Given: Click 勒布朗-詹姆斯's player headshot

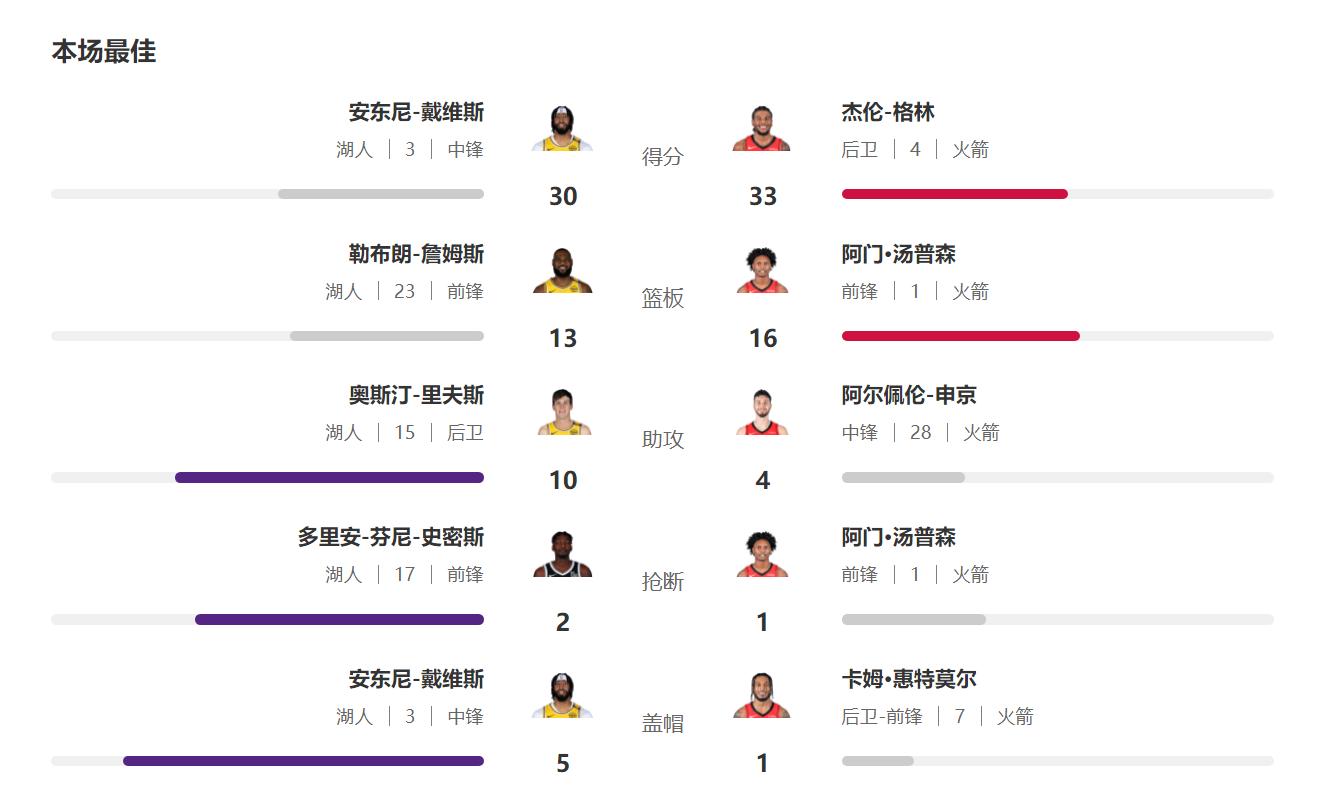Looking at the screenshot, I should pyautogui.click(x=562, y=270).
